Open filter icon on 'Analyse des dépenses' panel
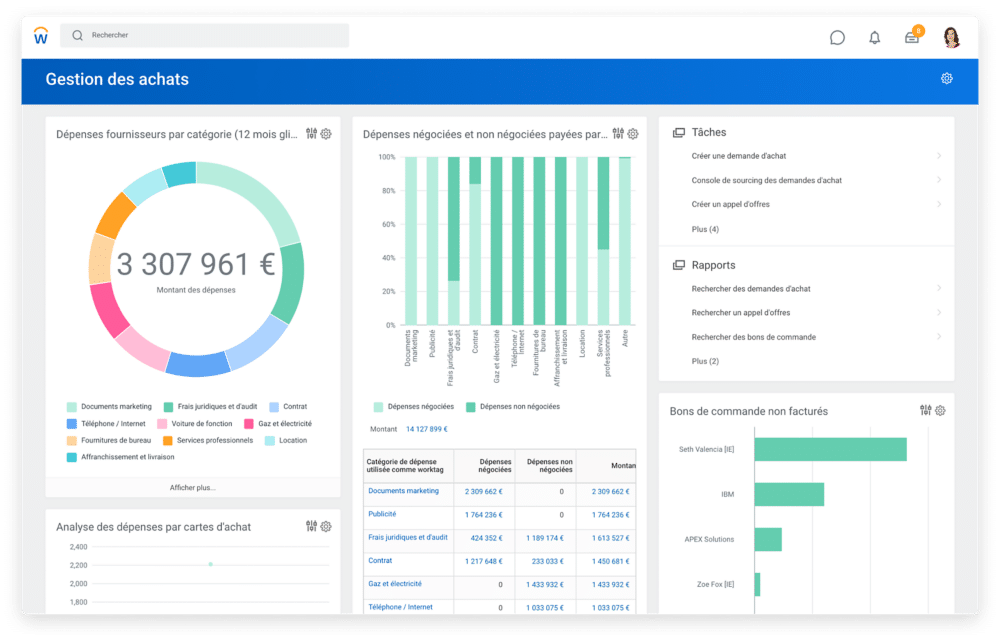Viewport: 1000px width, 642px height. point(313,525)
